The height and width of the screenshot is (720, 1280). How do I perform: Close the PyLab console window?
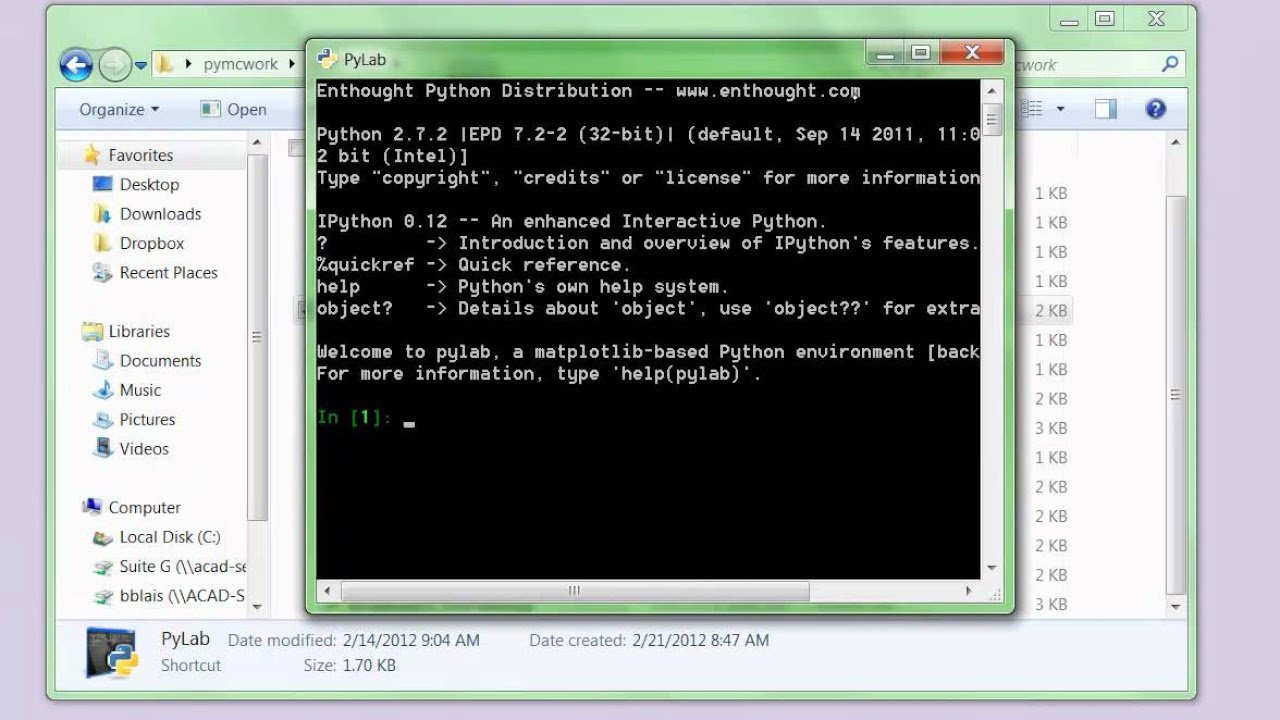[x=972, y=54]
